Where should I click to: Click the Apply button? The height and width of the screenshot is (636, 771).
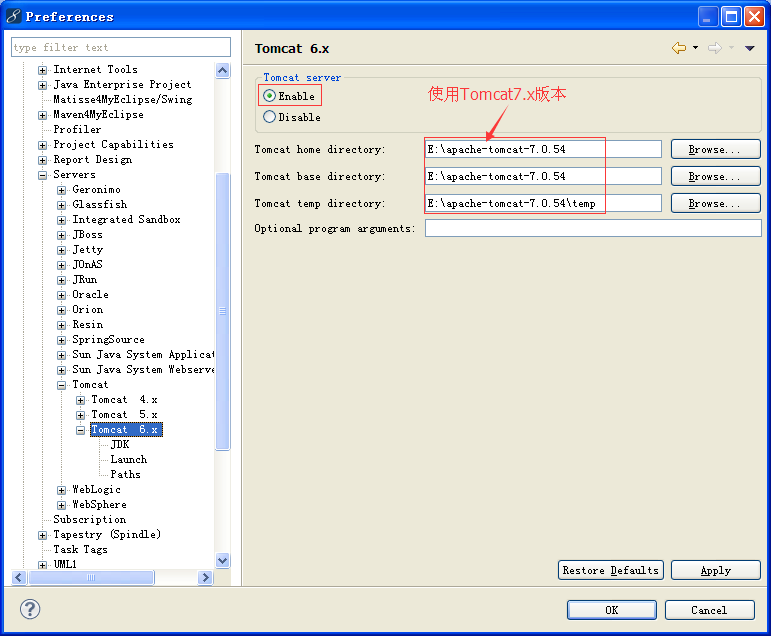tap(715, 570)
